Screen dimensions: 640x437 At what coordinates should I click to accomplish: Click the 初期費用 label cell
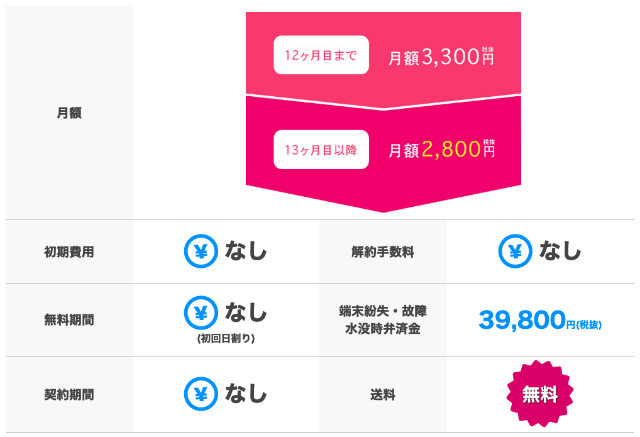click(x=69, y=252)
